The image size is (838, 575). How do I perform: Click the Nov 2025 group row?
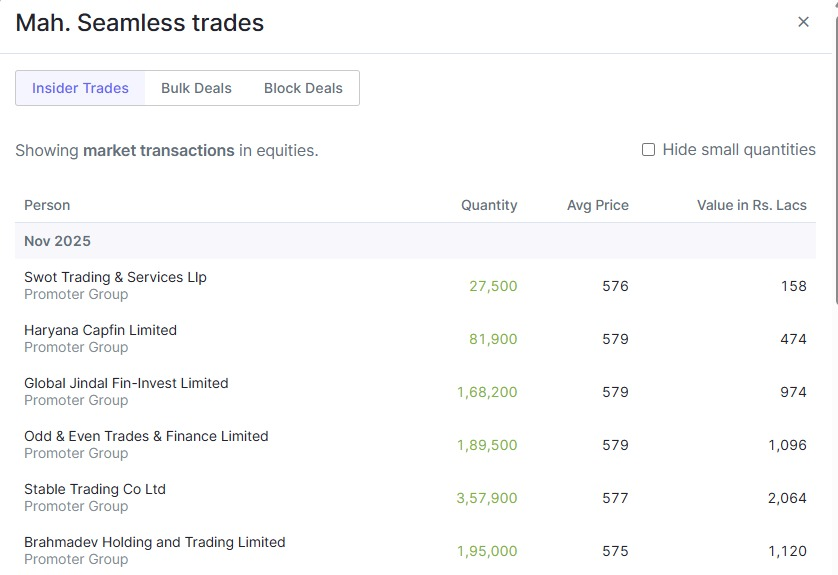[57, 241]
